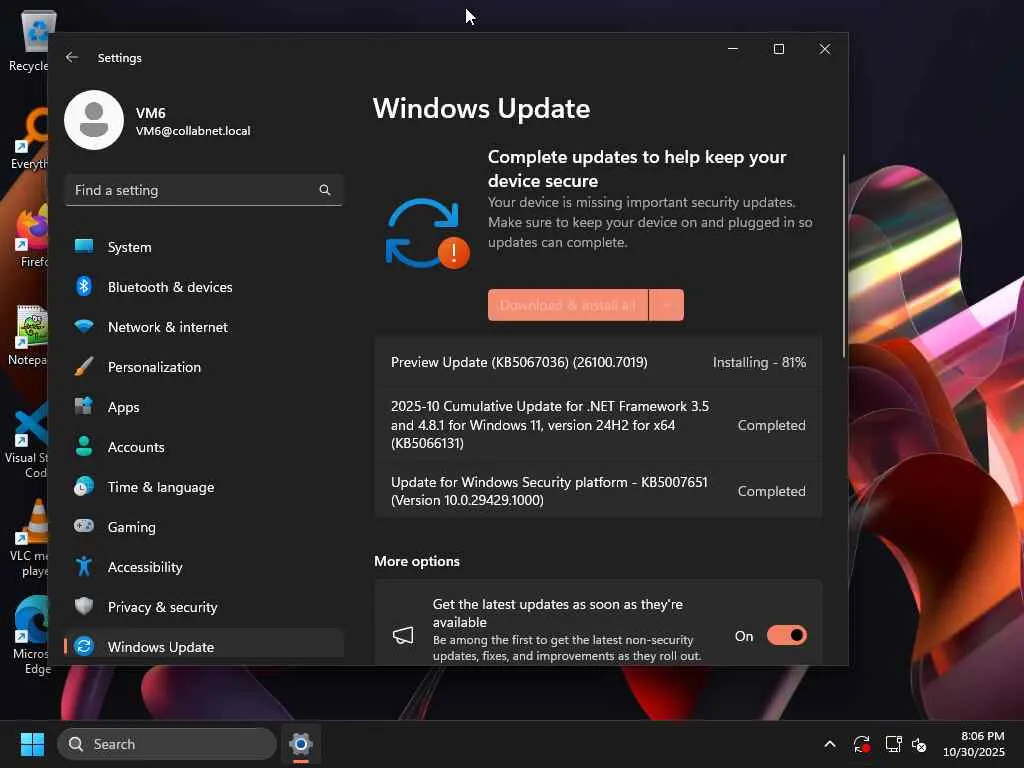Screen dimensions: 1024x768
Task: Click the Accessibility figure icon
Action: click(84, 566)
